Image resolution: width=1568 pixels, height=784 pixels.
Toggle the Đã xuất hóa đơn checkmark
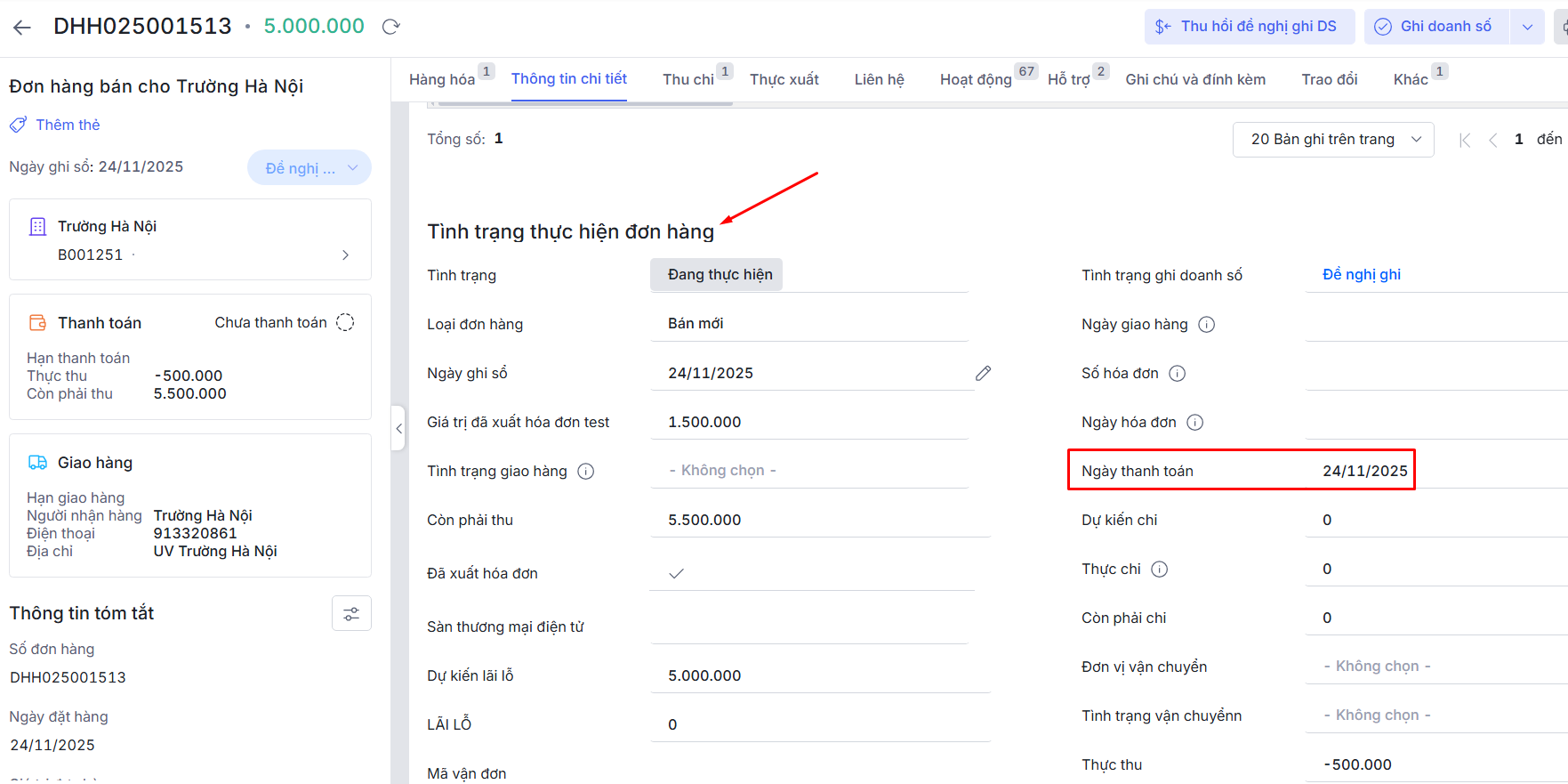click(x=676, y=574)
